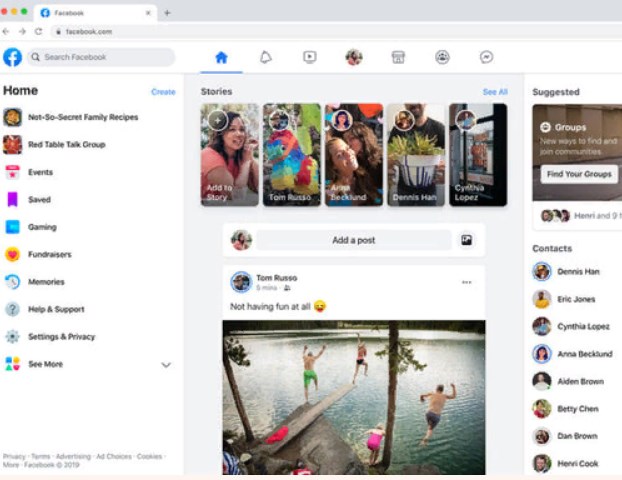Screen dimensions: 622x480
Task: Open contact Eric Jones
Action: click(564, 299)
